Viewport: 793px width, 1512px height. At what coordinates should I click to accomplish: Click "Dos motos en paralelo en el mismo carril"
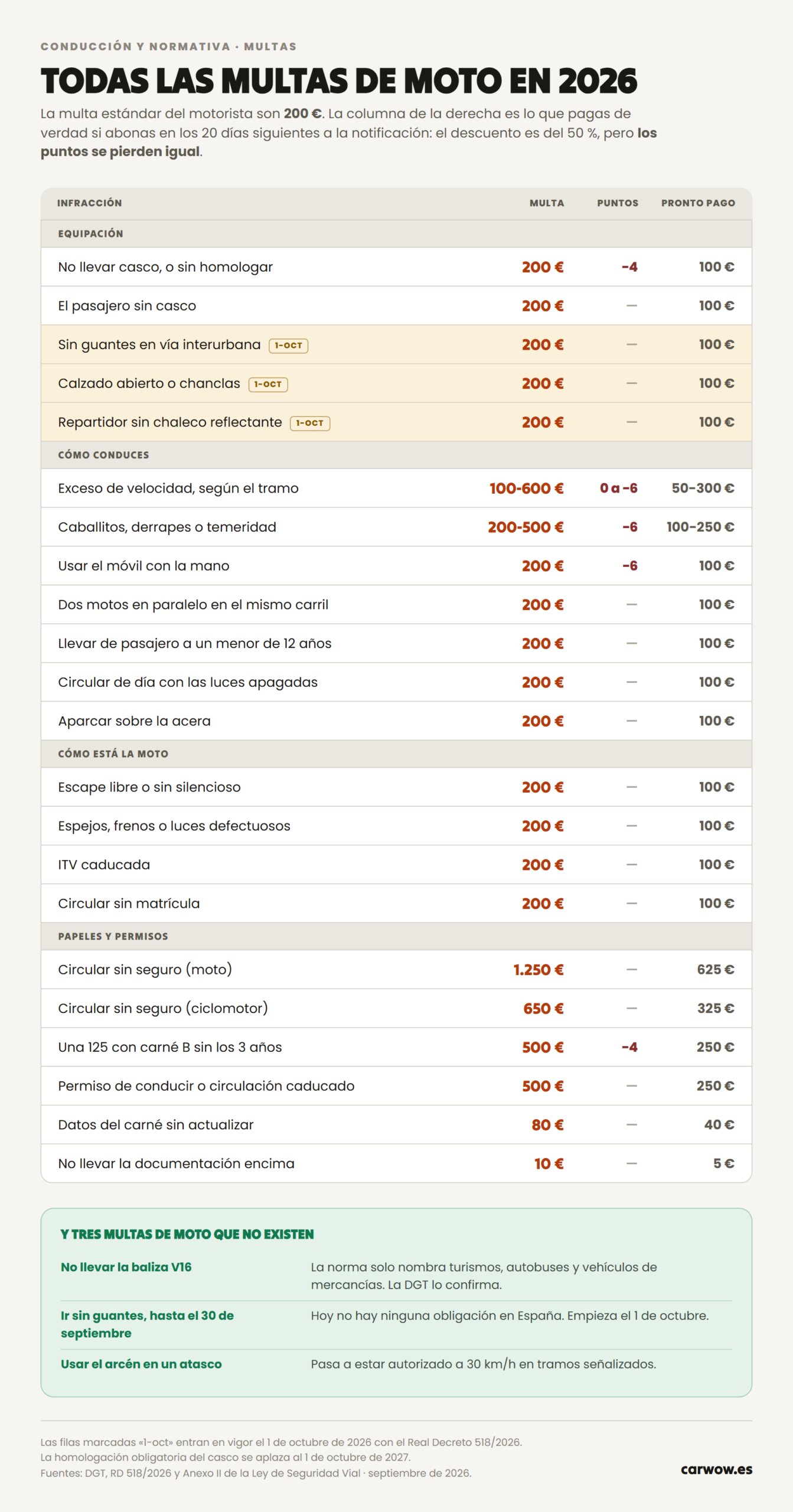(x=193, y=605)
